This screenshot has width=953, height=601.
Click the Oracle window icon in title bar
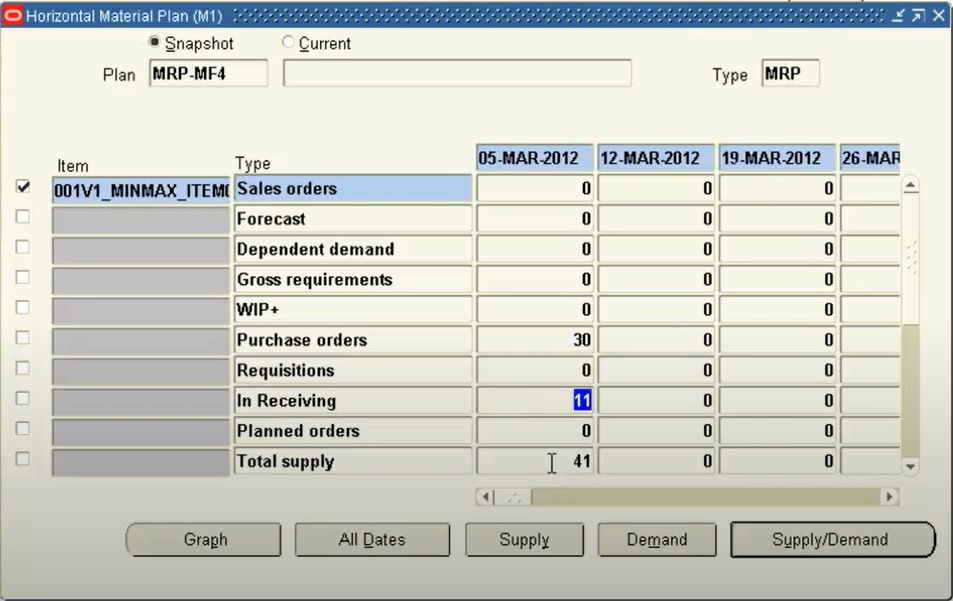(13, 16)
